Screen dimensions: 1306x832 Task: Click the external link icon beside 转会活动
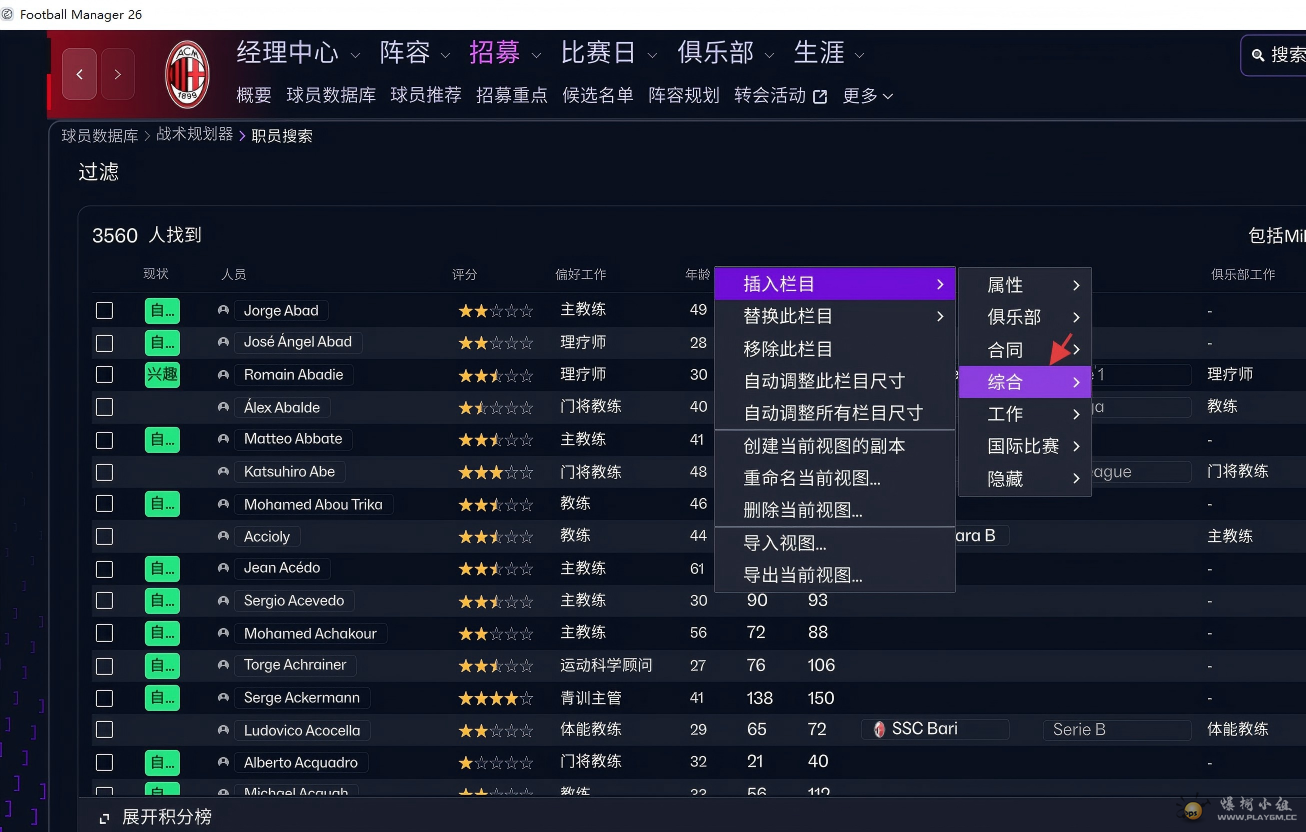pos(820,97)
